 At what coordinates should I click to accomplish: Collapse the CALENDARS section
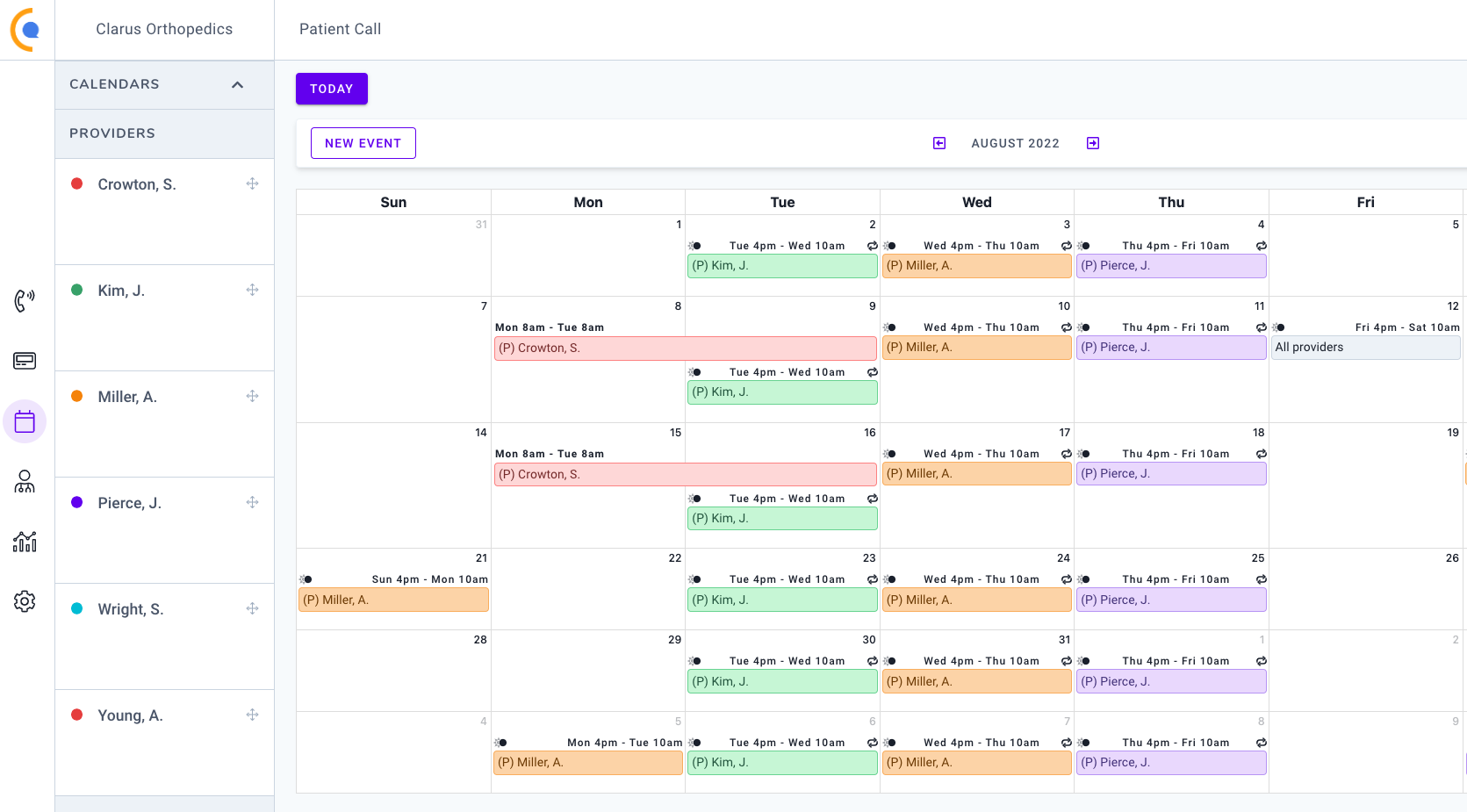coord(236,84)
